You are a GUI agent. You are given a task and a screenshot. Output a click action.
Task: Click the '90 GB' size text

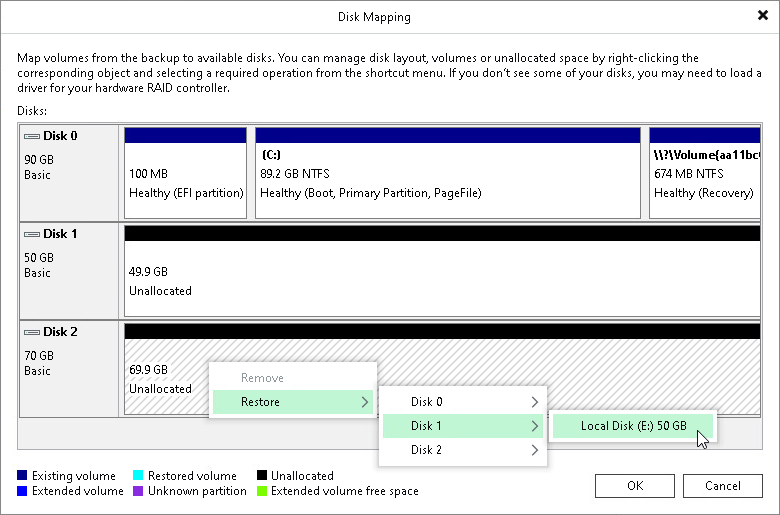coord(39,160)
